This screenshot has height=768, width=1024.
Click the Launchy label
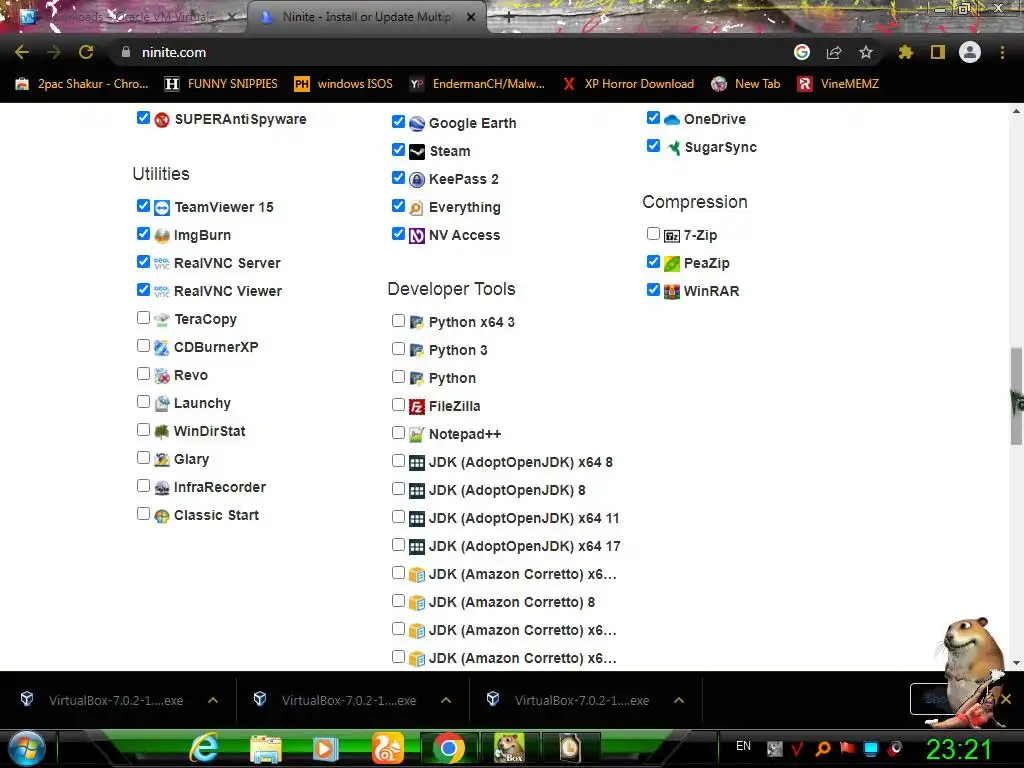click(x=202, y=404)
